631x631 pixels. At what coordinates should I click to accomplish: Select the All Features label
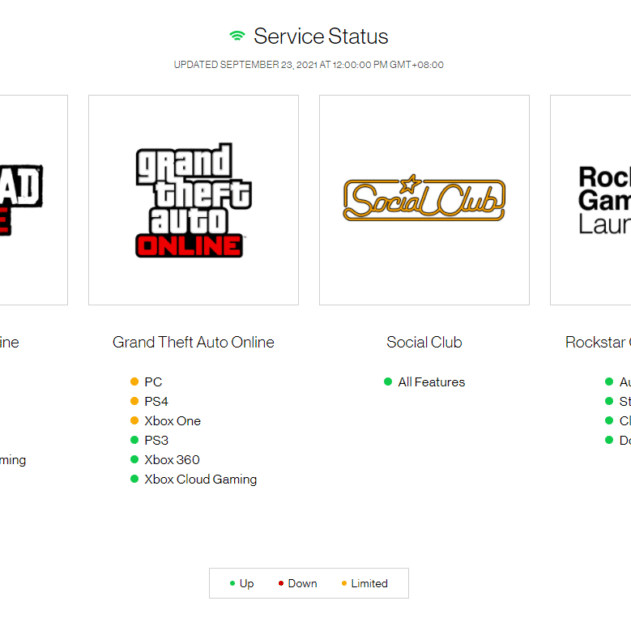[431, 382]
